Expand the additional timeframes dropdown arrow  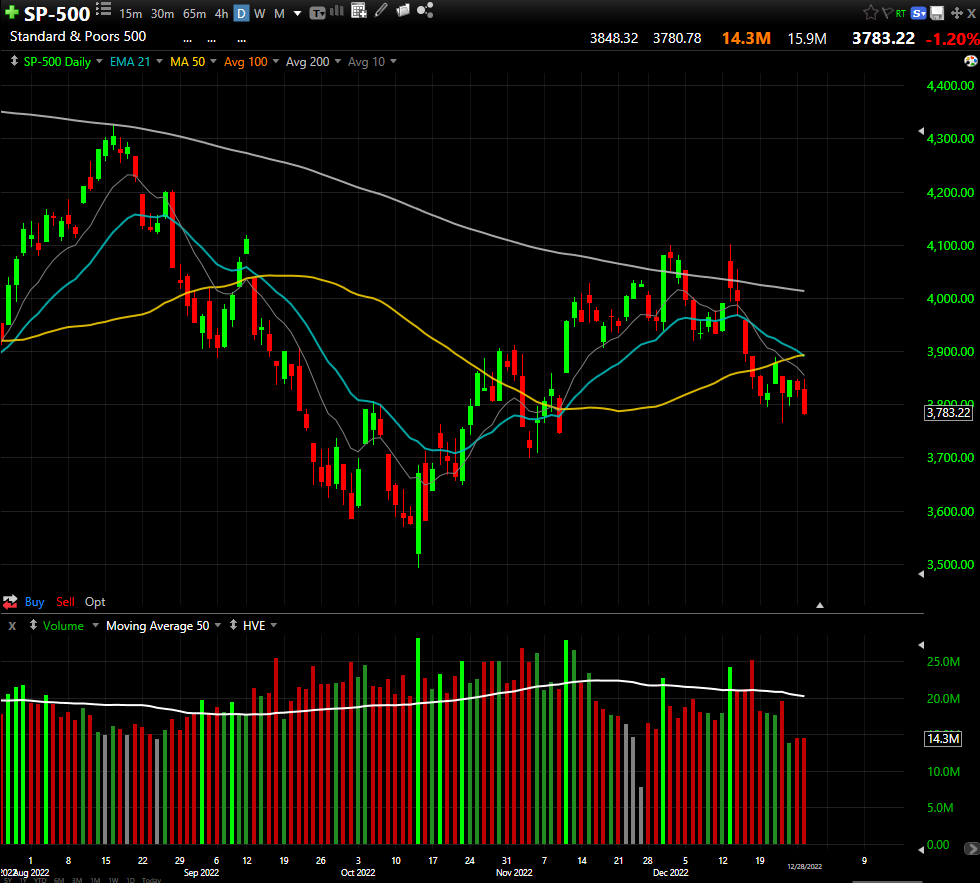298,13
